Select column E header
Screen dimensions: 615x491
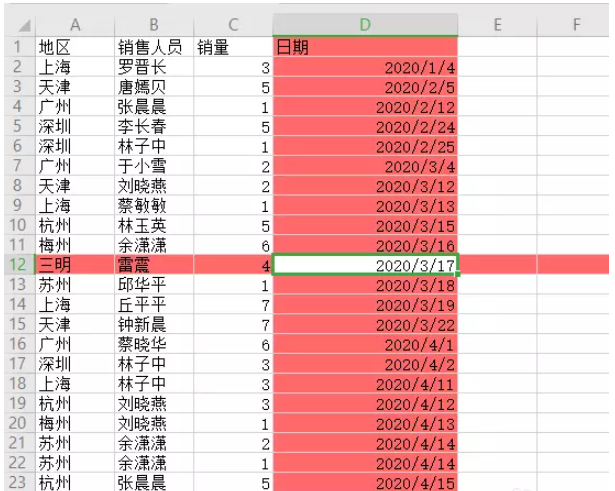[x=497, y=25]
